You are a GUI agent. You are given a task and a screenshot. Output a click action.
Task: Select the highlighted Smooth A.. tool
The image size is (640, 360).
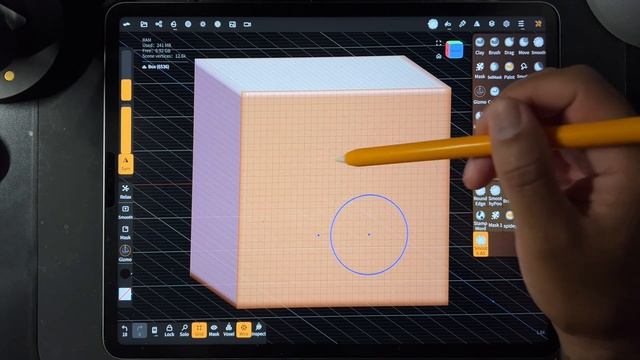coord(481,244)
